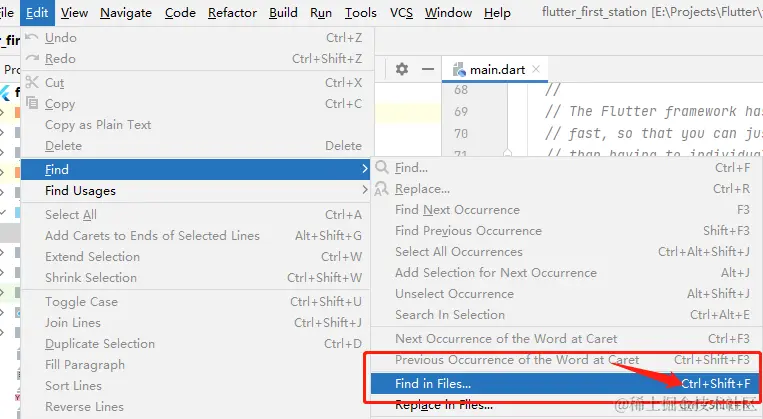Choose Find in Files... entry

433,384
